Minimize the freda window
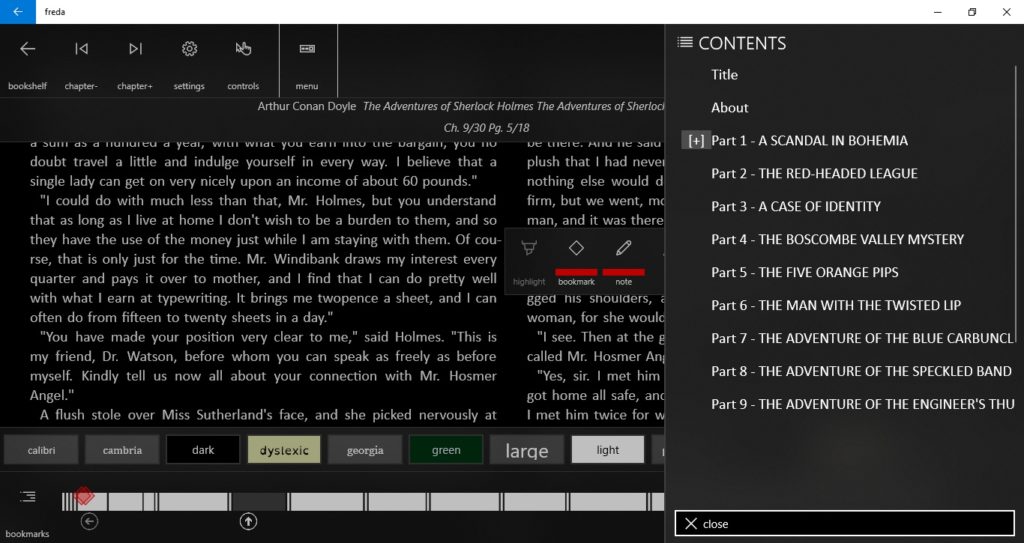The width and height of the screenshot is (1024, 543). [x=938, y=12]
